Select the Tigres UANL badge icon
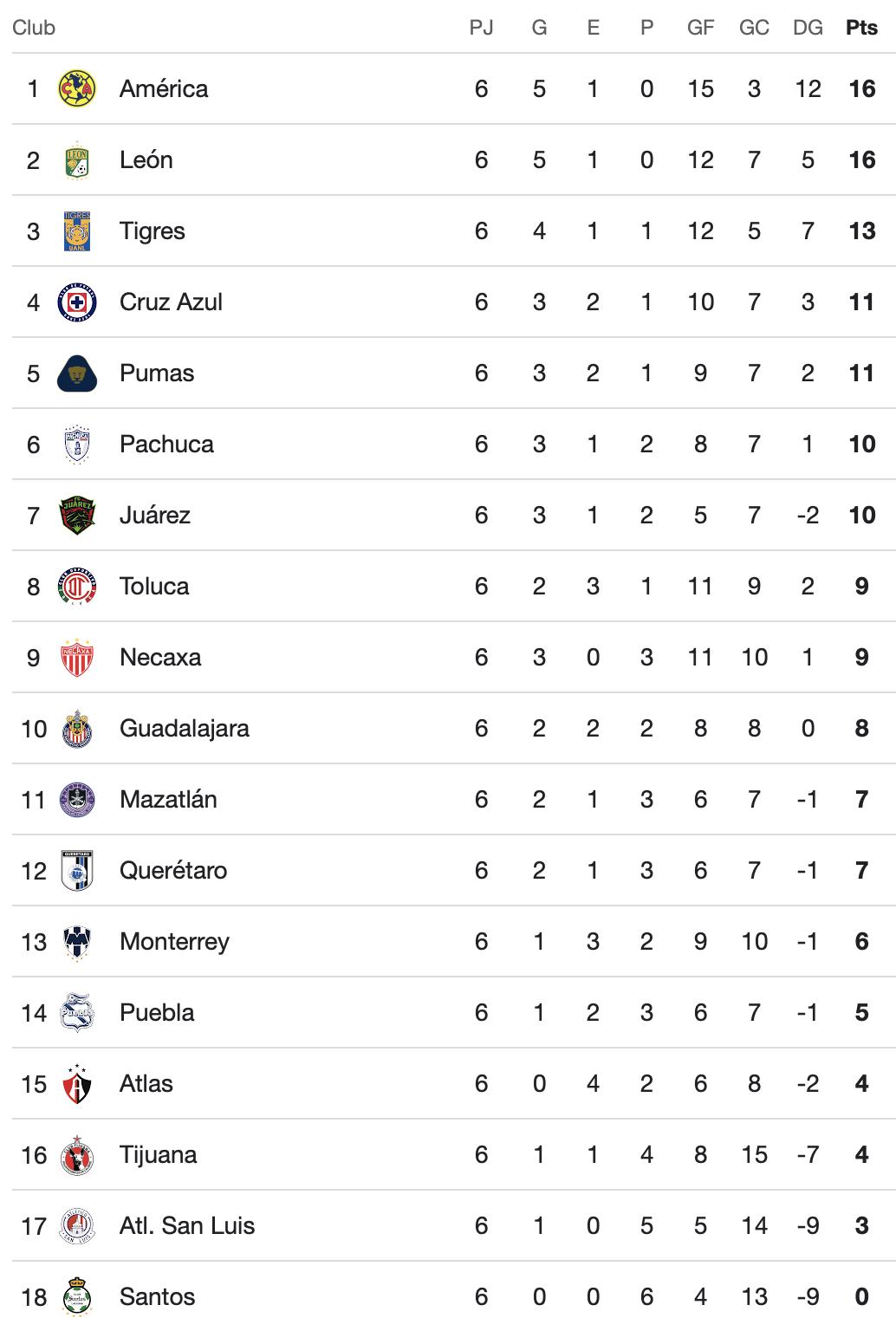The image size is (896, 1331). 76,231
